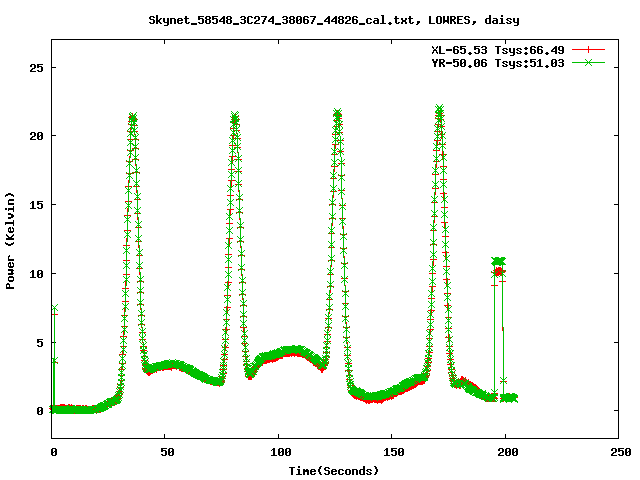Click the y-axis tick label 20
The height and width of the screenshot is (480, 640).
36,136
